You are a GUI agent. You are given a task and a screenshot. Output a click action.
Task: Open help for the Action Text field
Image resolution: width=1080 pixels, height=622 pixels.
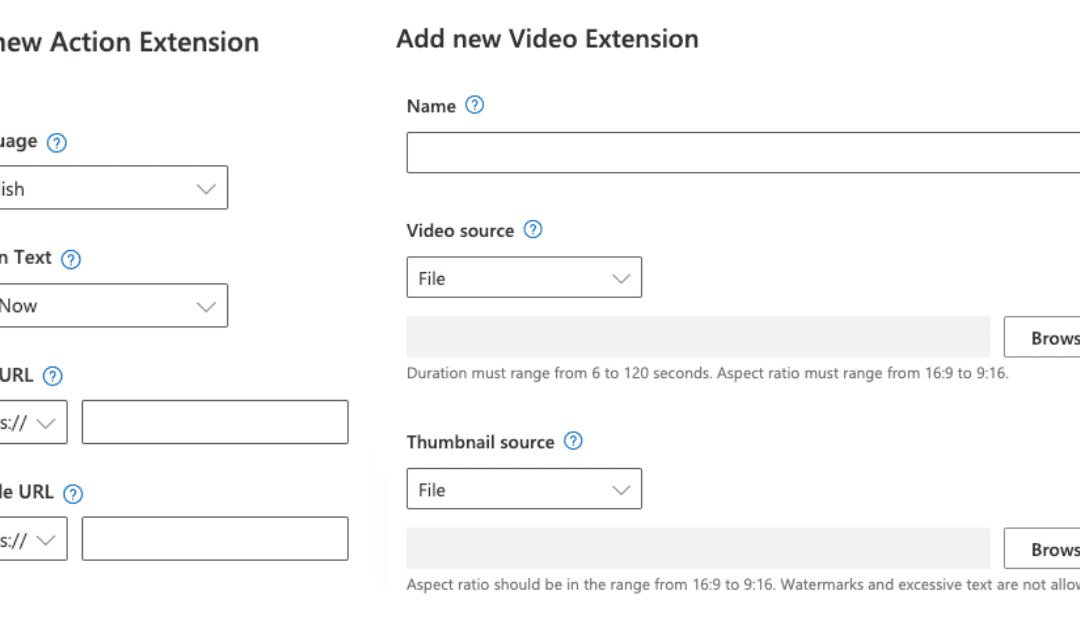[x=70, y=258]
